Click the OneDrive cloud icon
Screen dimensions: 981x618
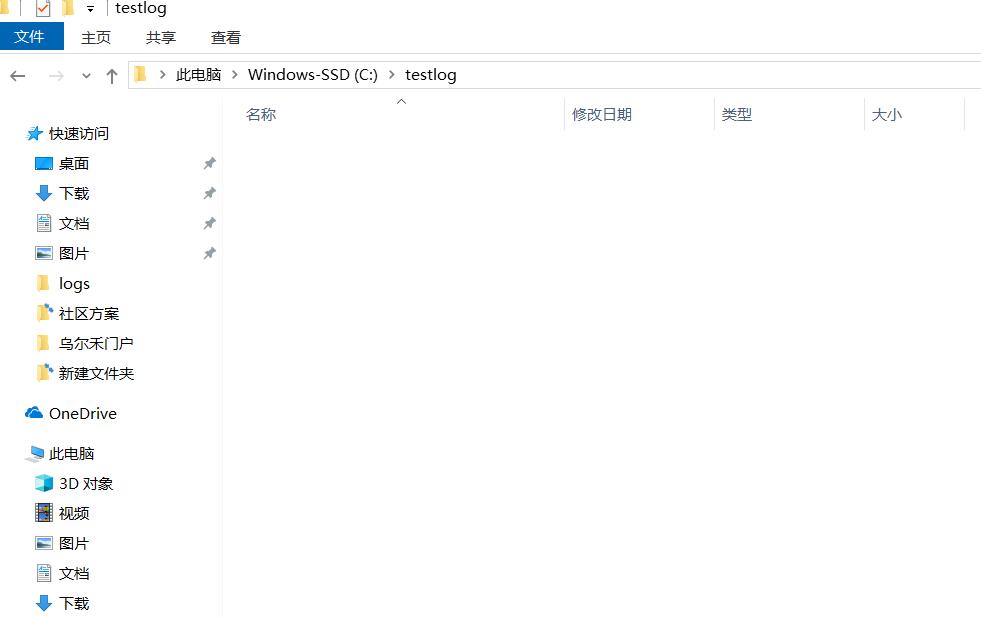coord(34,413)
